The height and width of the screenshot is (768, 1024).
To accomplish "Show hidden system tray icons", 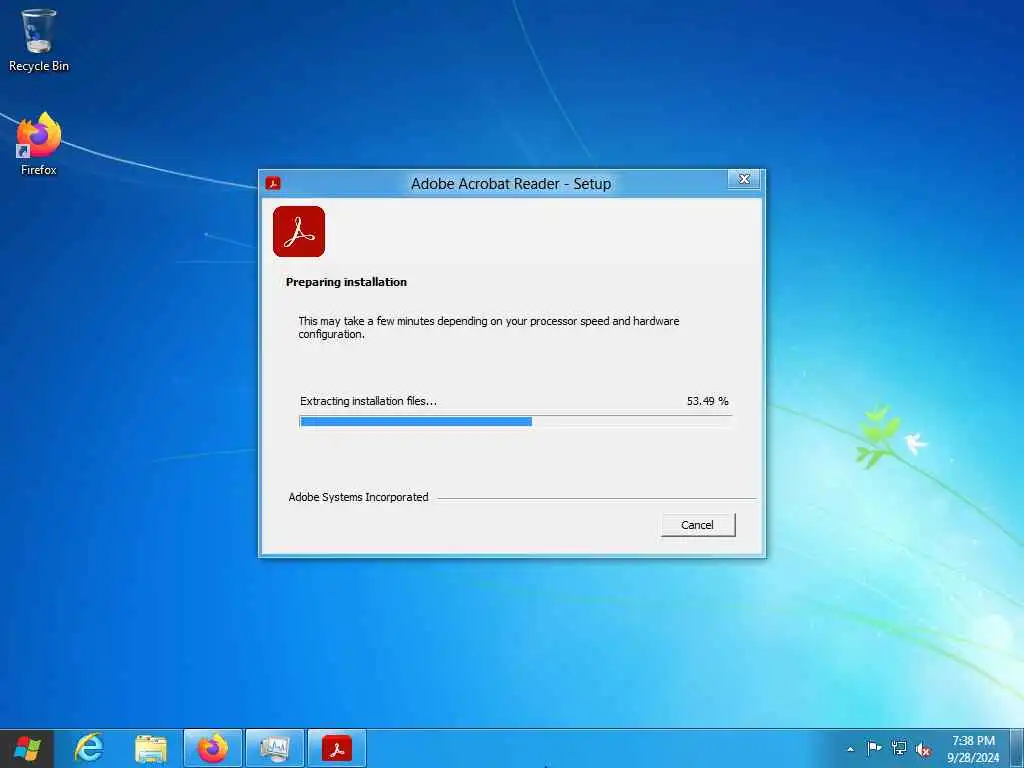I will [x=850, y=749].
